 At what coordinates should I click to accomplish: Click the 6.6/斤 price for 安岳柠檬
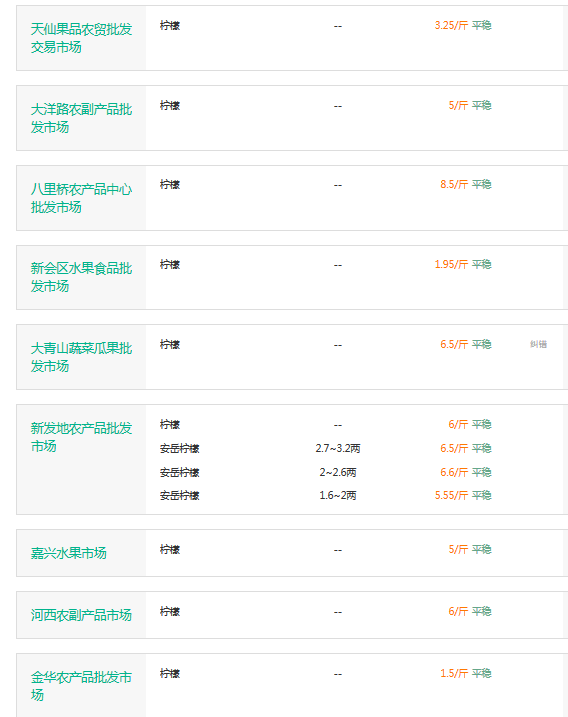click(454, 472)
